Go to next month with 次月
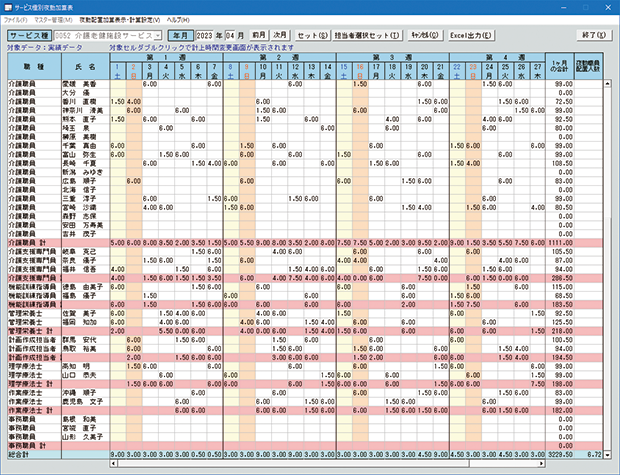This screenshot has width=620, height=476. [280, 35]
